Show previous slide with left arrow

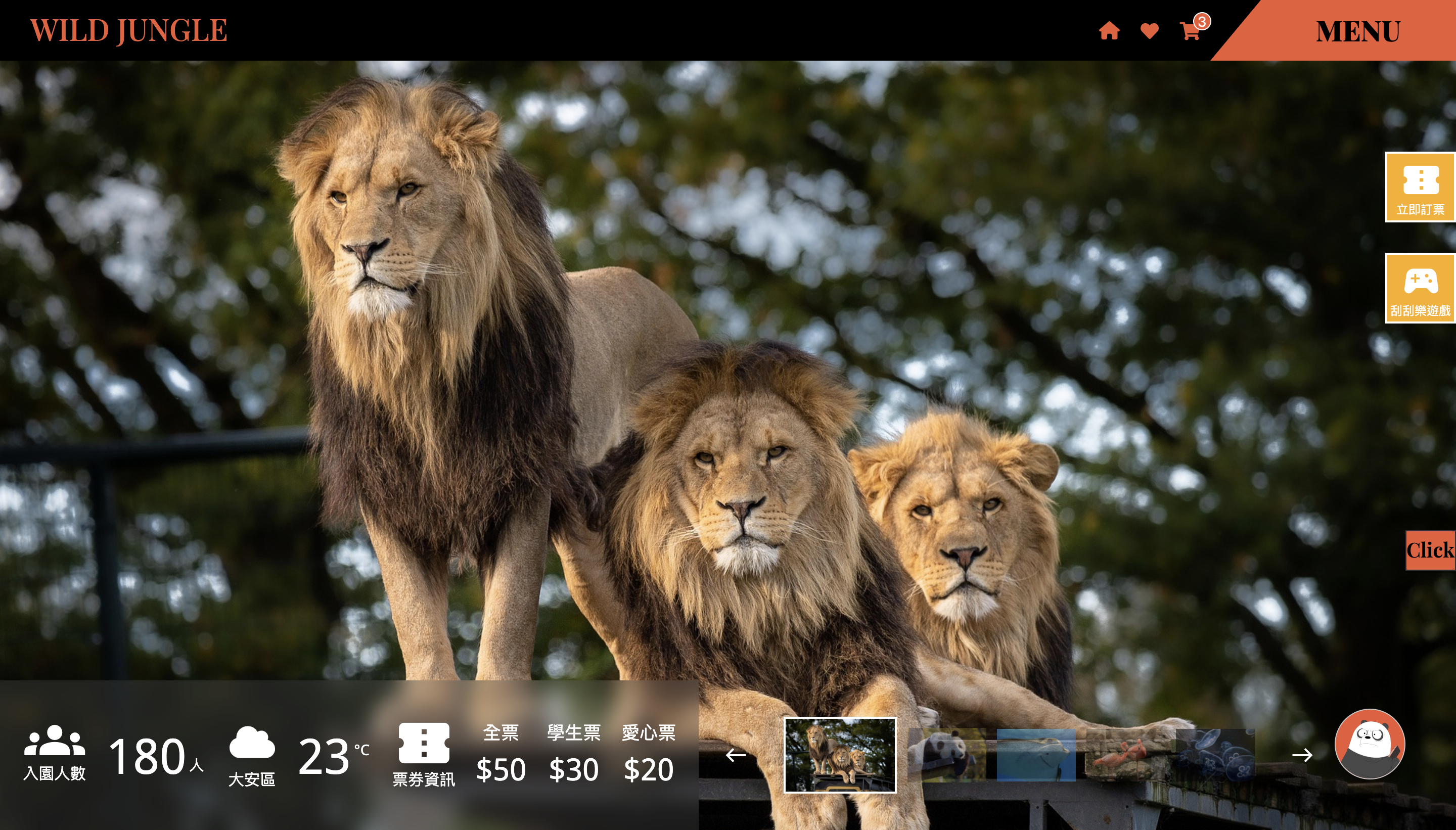coord(736,755)
